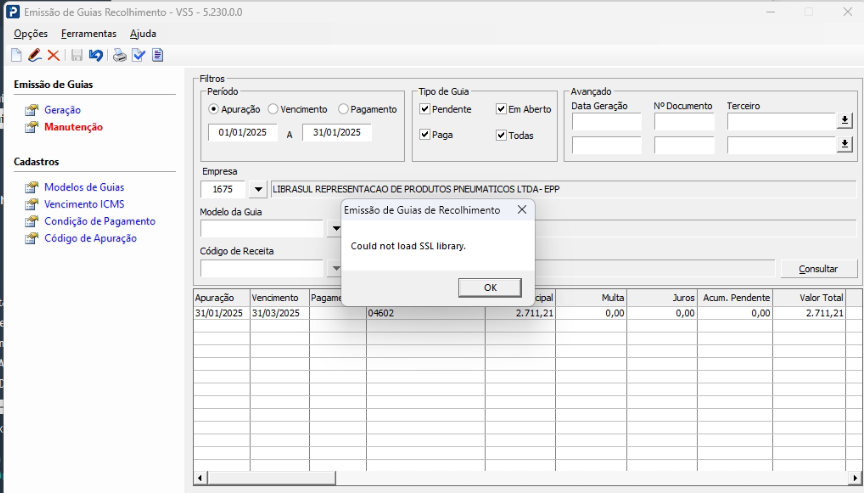
Task: Open the Ferramentas menu
Action: coord(88,33)
